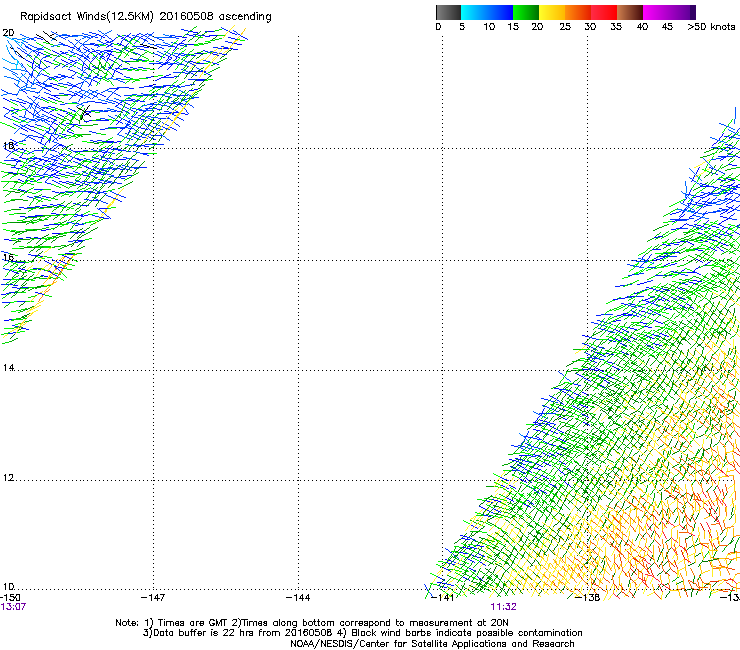Click the 'Data buffer is 22 hrs' note line
This screenshot has width=740, height=650.
coord(362,633)
